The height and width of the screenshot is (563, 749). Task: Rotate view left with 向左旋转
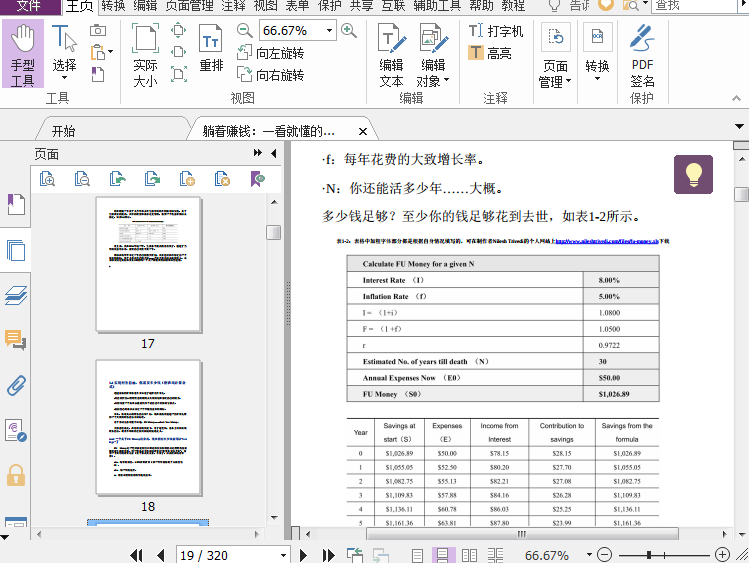(x=270, y=53)
